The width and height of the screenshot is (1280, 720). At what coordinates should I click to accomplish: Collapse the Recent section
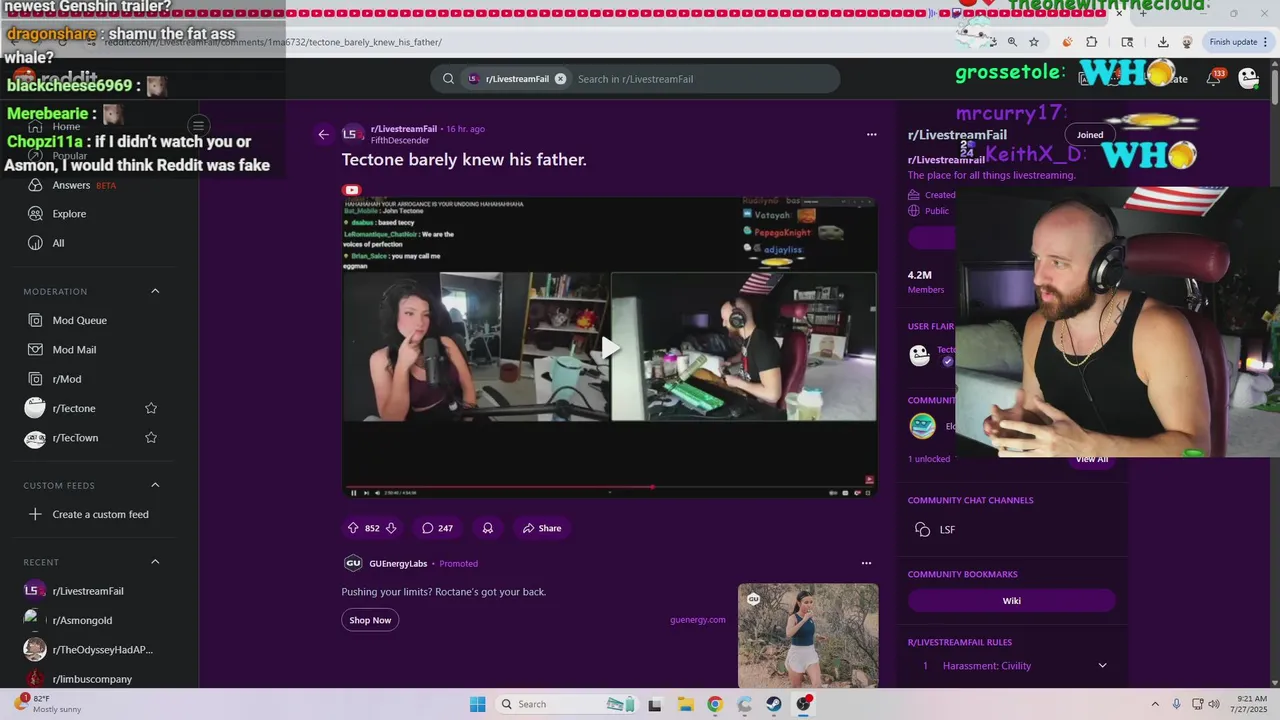click(x=155, y=562)
